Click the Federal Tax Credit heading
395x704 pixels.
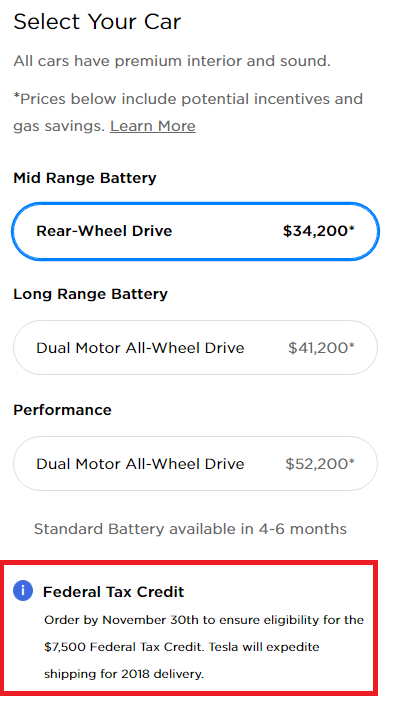[x=114, y=592]
